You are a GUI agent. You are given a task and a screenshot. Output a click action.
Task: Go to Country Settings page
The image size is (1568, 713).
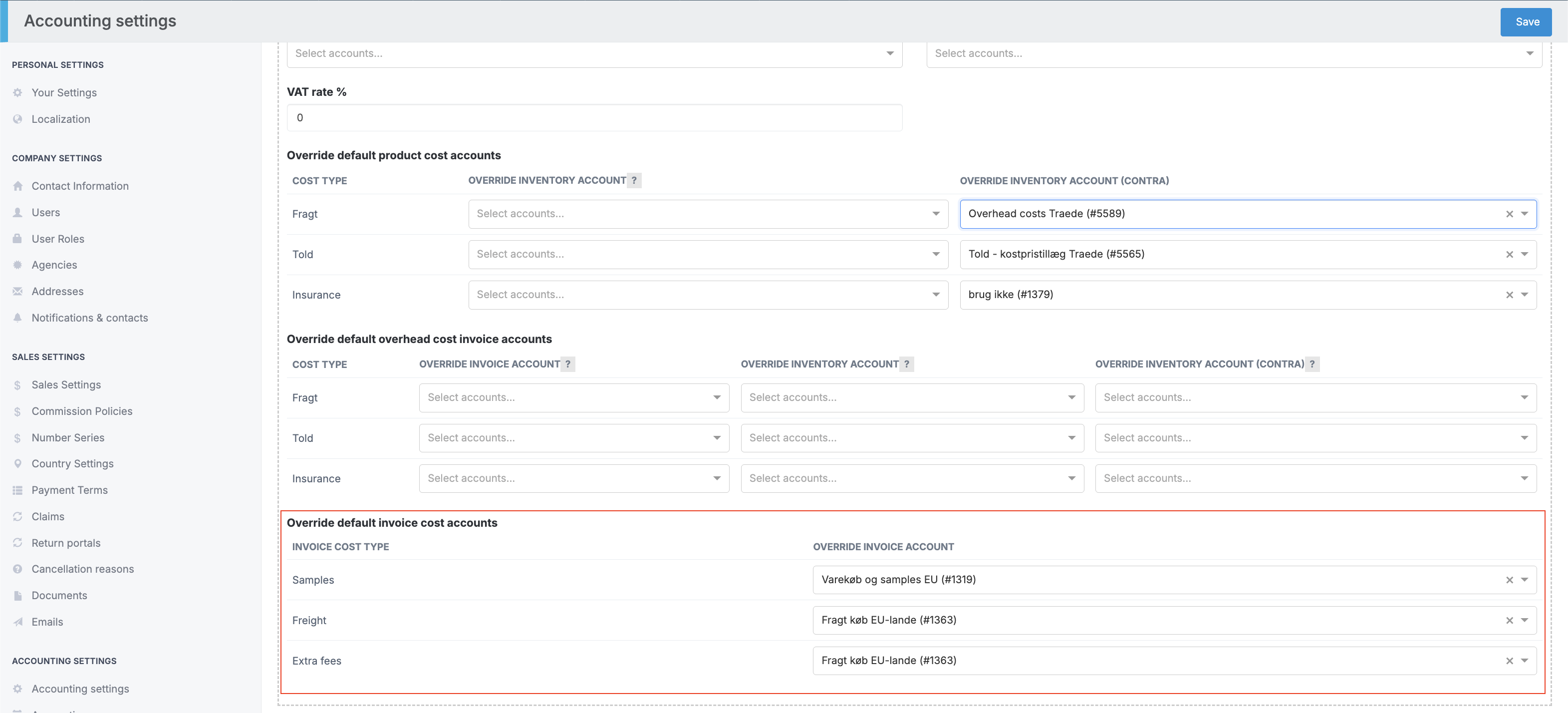[x=72, y=464]
